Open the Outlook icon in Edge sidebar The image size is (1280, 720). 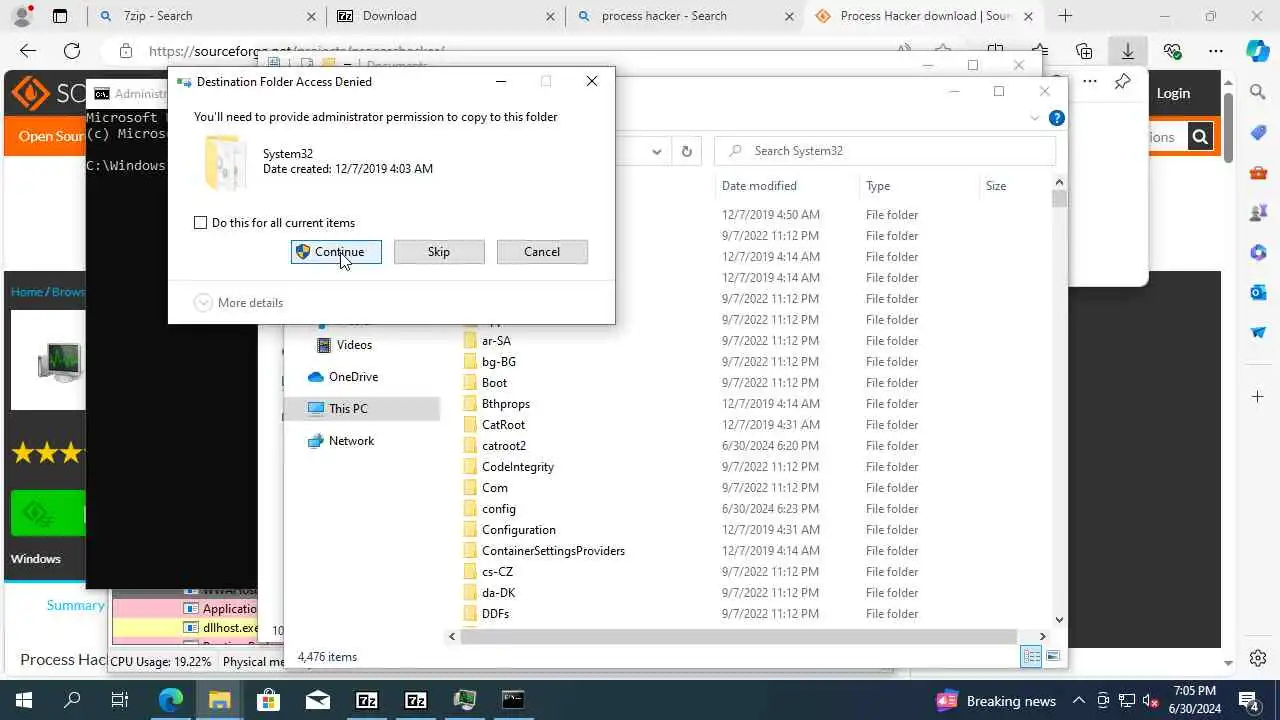[x=1258, y=293]
